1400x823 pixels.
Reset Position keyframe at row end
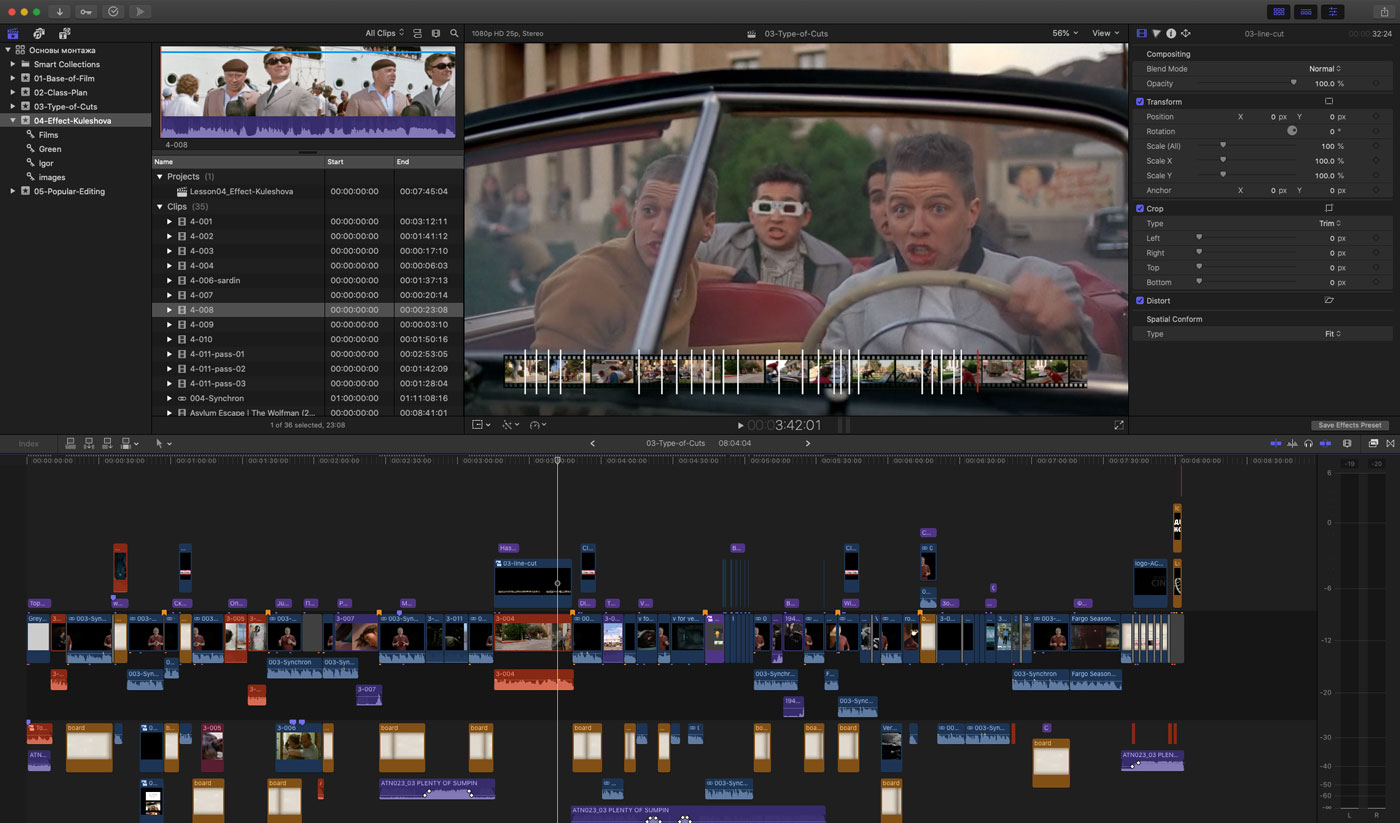click(x=1377, y=117)
